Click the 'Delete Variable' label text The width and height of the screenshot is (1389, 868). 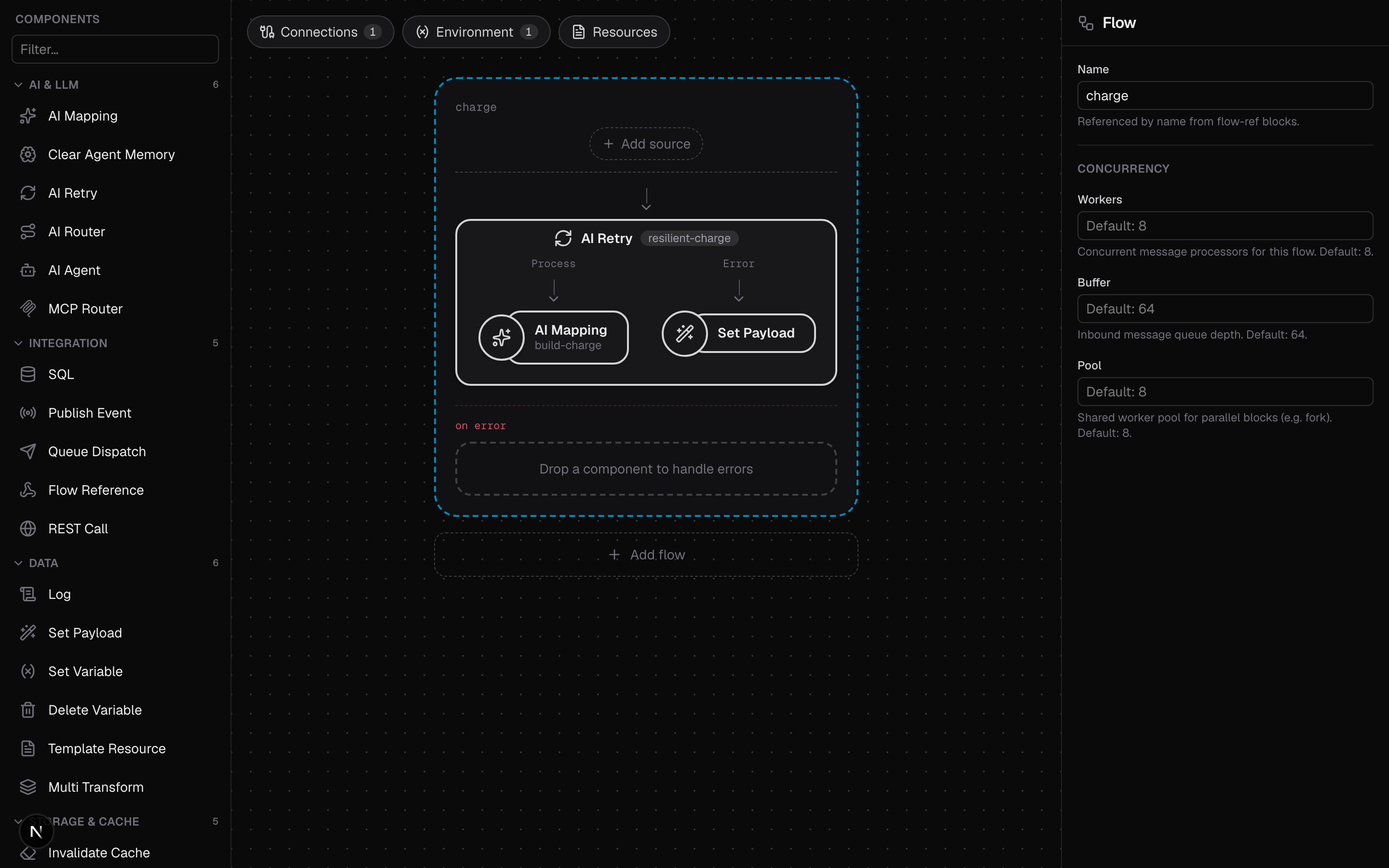[x=95, y=710]
